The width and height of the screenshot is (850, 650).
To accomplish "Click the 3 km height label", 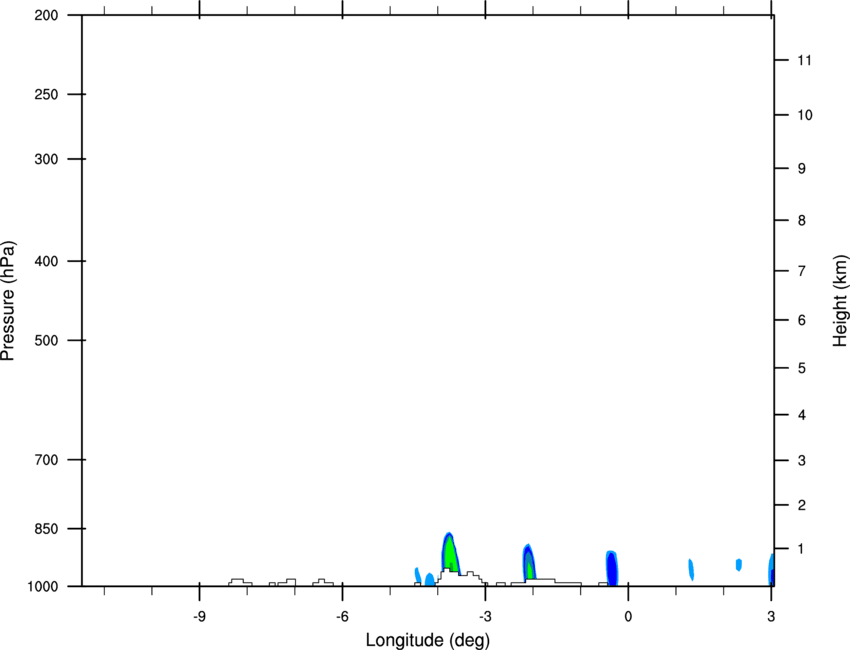I will coord(802,461).
